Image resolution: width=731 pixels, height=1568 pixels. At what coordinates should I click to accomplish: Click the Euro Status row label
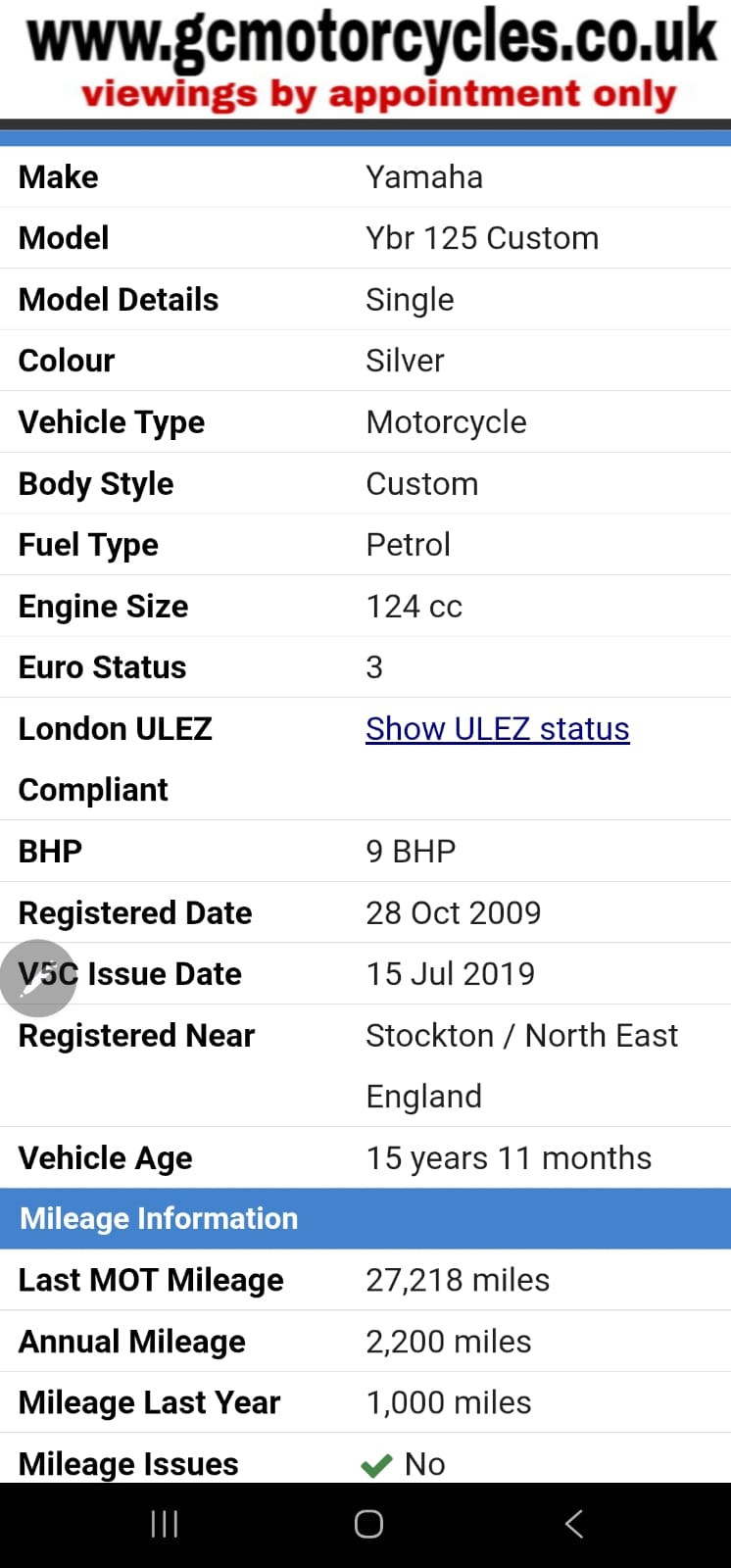(x=102, y=667)
